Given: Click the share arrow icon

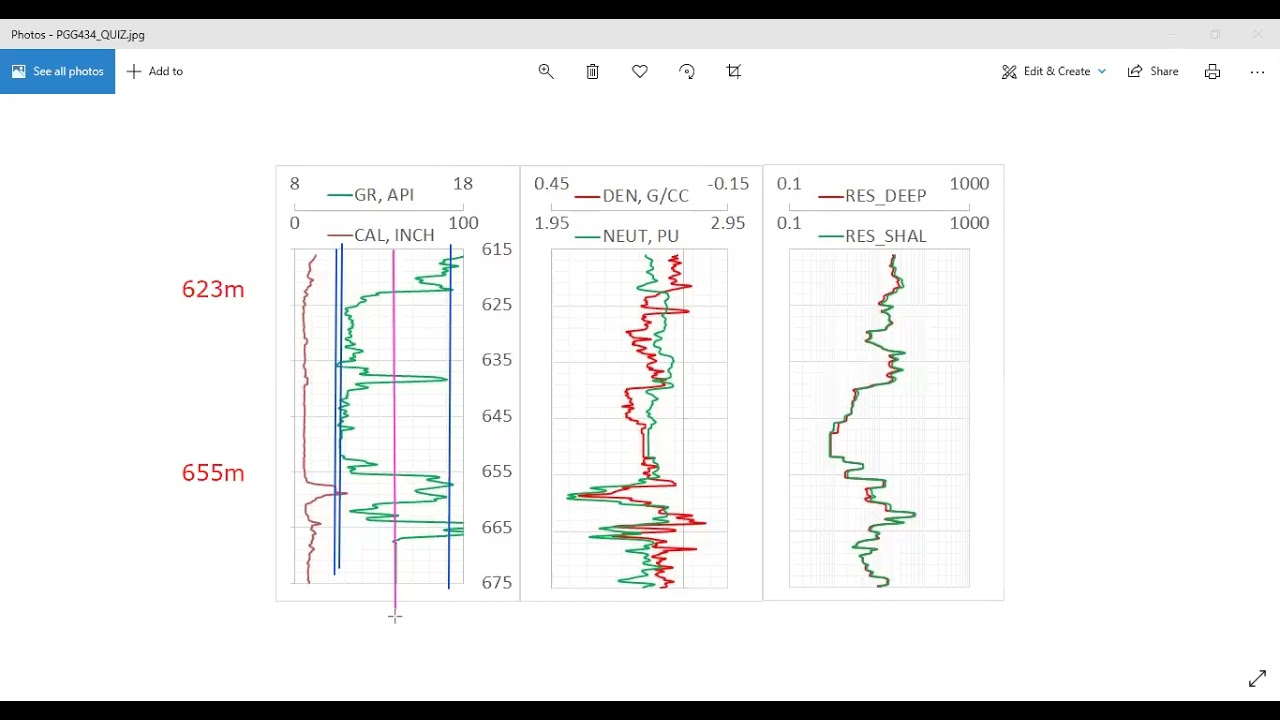Looking at the screenshot, I should coord(1135,71).
